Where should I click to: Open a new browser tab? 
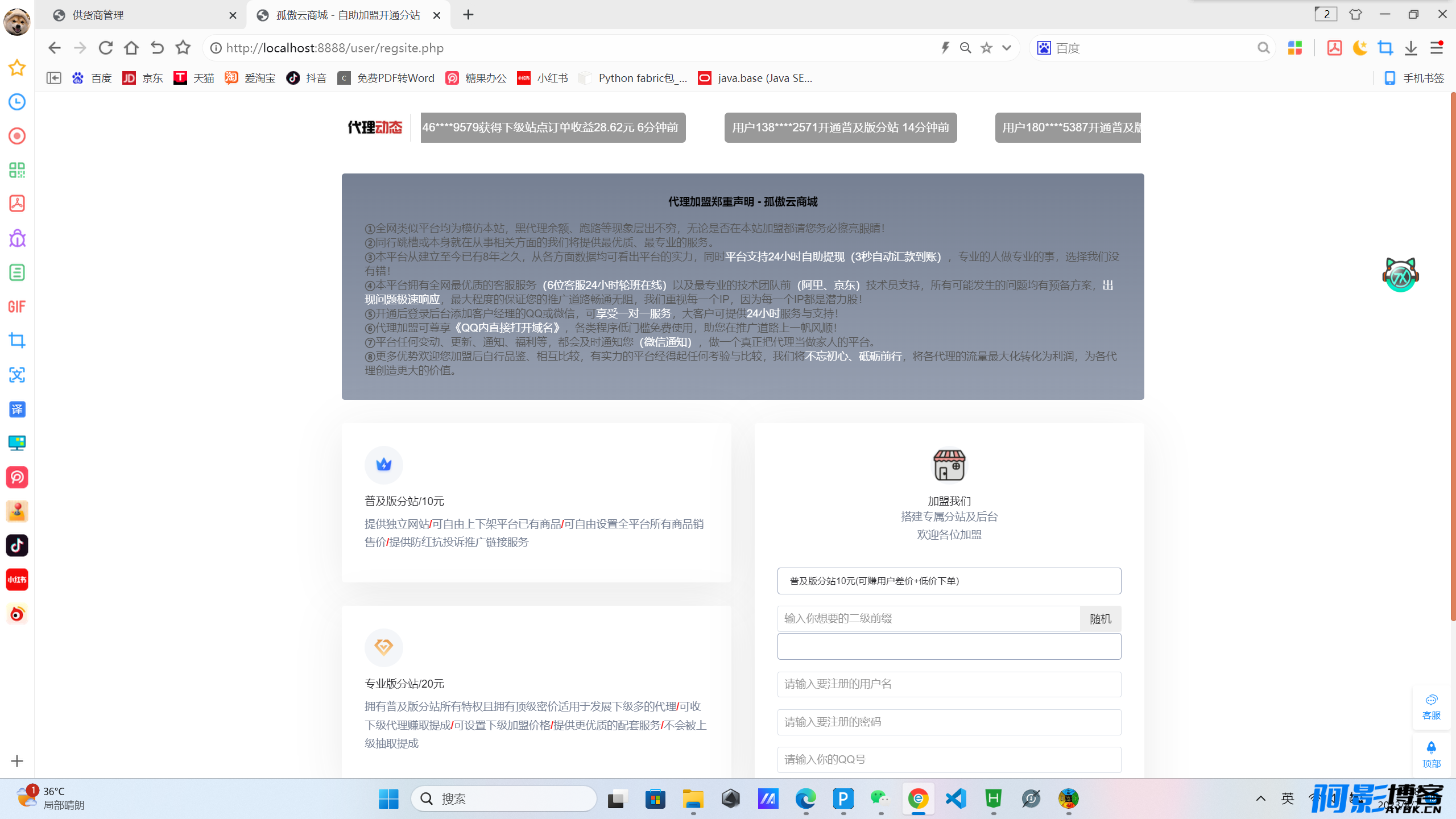468,15
